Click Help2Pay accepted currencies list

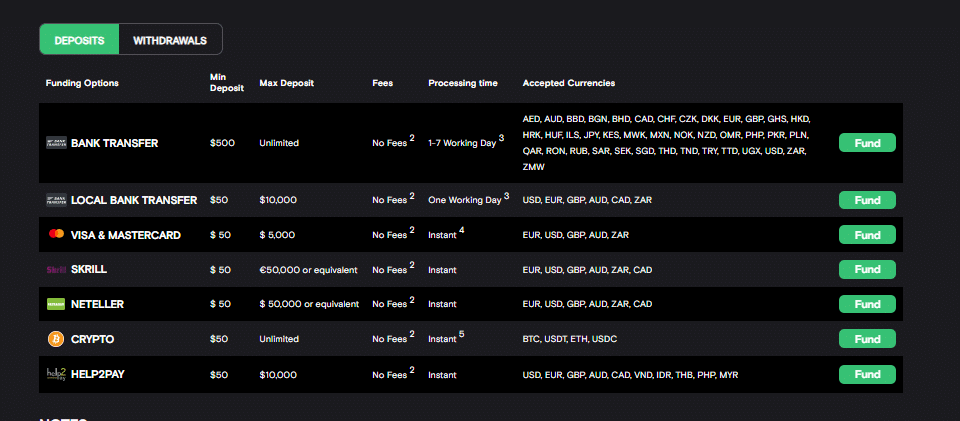click(x=631, y=374)
